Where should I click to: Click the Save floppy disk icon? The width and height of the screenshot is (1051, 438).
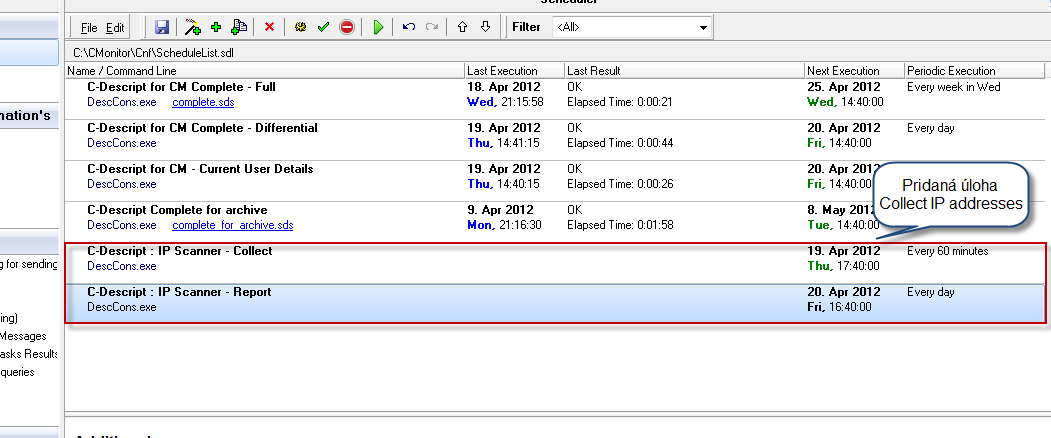click(162, 27)
